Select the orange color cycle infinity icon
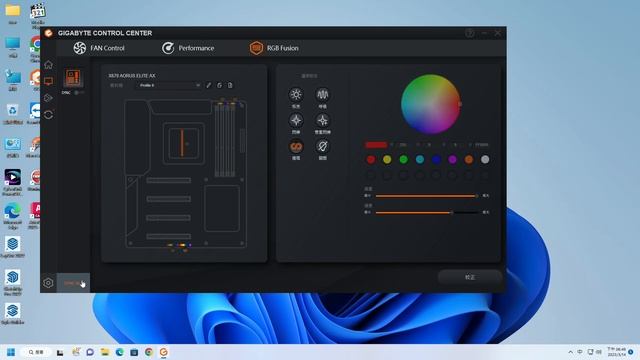640x360 pixels. click(296, 146)
